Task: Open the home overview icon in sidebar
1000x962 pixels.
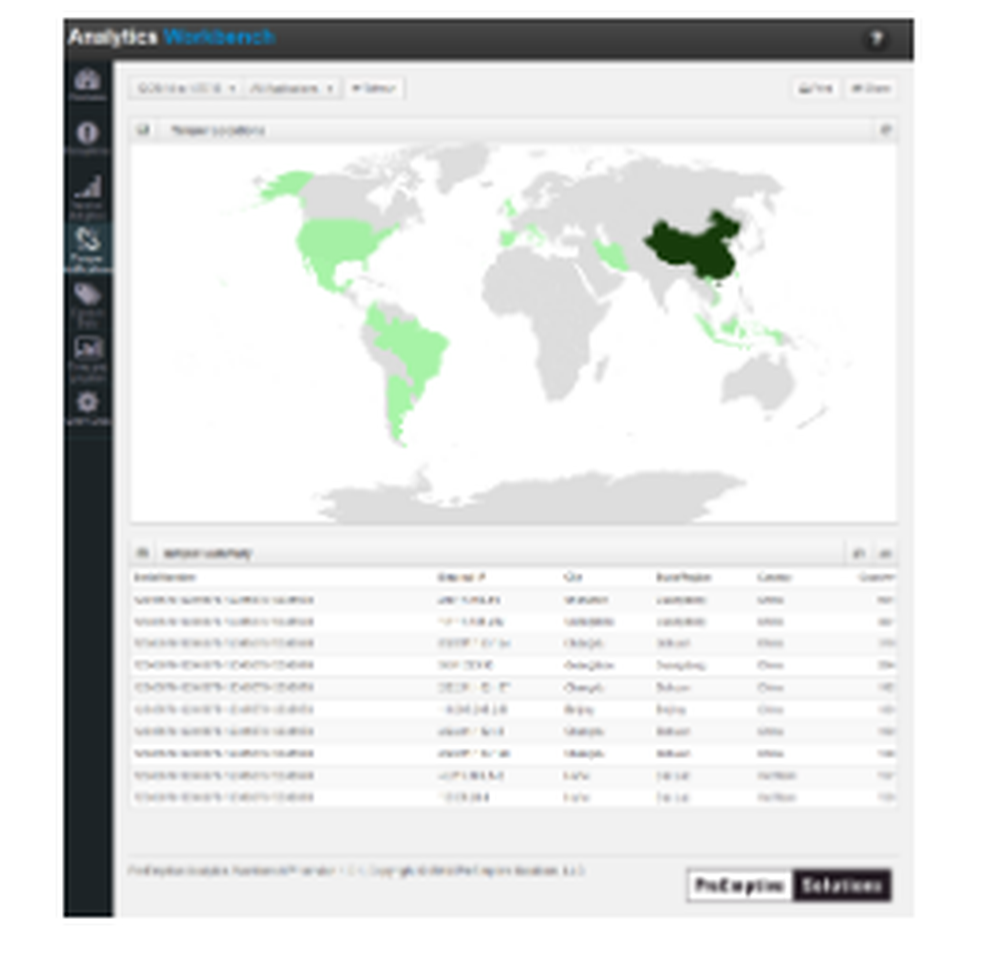Action: 87,84
